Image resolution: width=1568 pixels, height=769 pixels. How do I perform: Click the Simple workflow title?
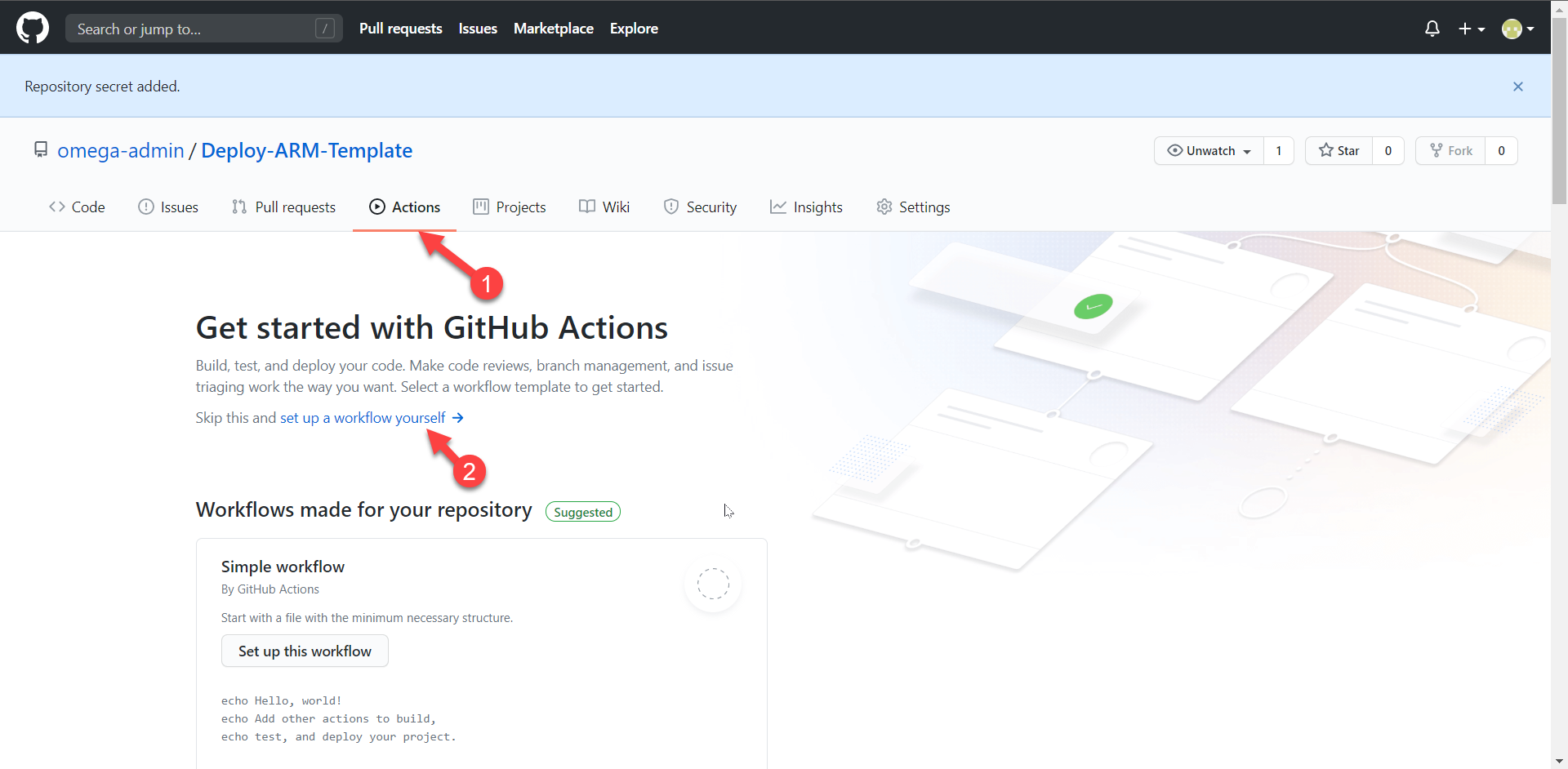[x=283, y=567]
